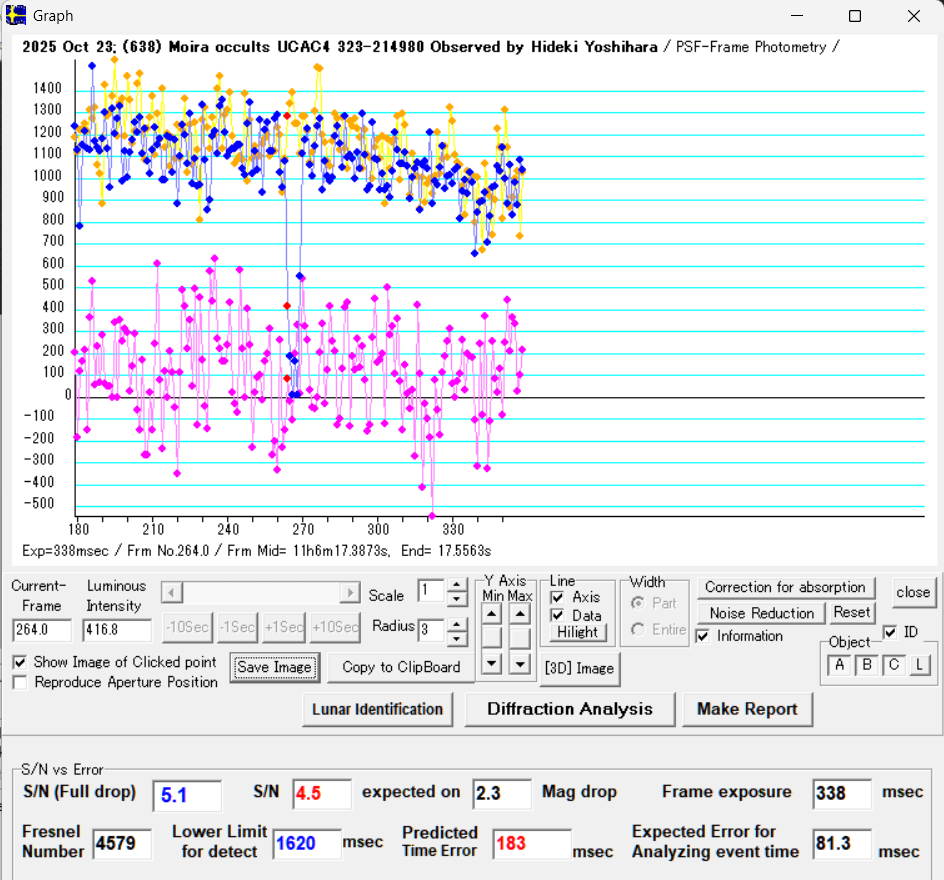Select Object A button
The height and width of the screenshot is (880, 944).
click(x=839, y=665)
